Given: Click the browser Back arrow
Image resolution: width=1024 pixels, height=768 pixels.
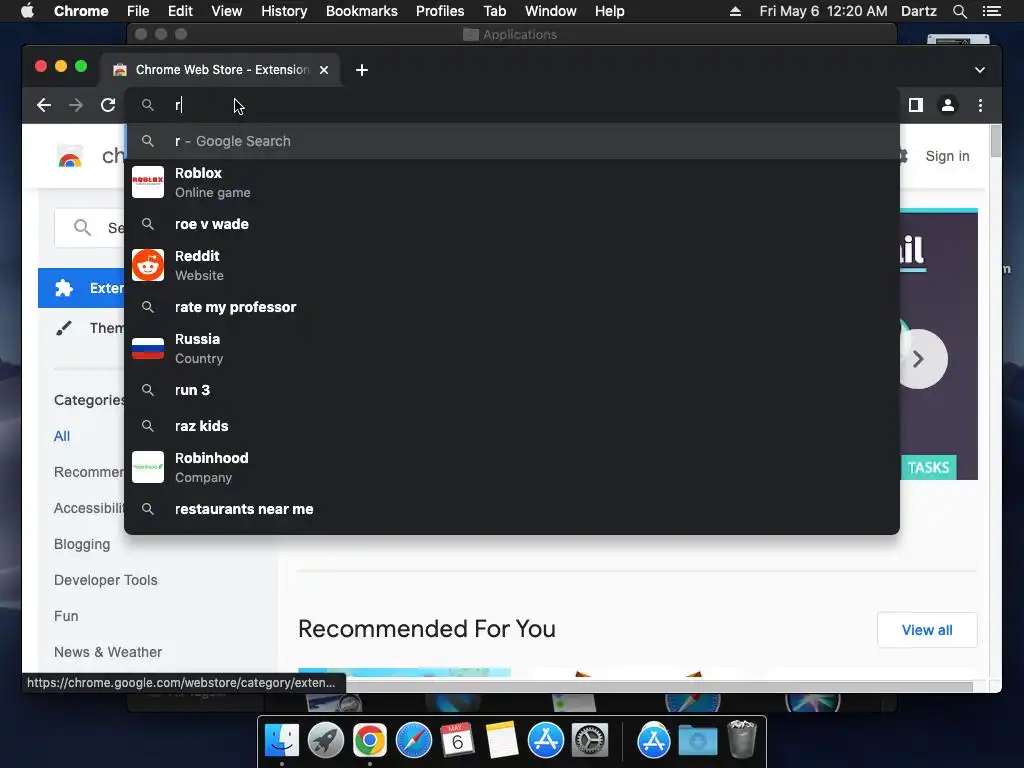Looking at the screenshot, I should [x=44, y=105].
